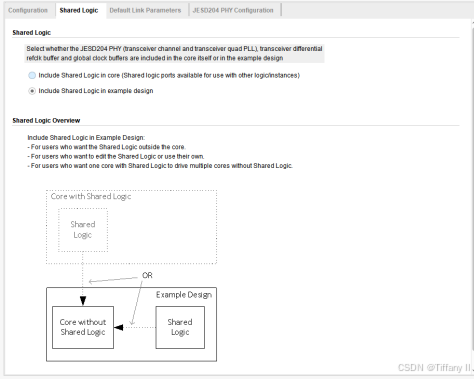
Task: Click 'For users who want the Shared Logic outside the core' line
Action: point(107,147)
